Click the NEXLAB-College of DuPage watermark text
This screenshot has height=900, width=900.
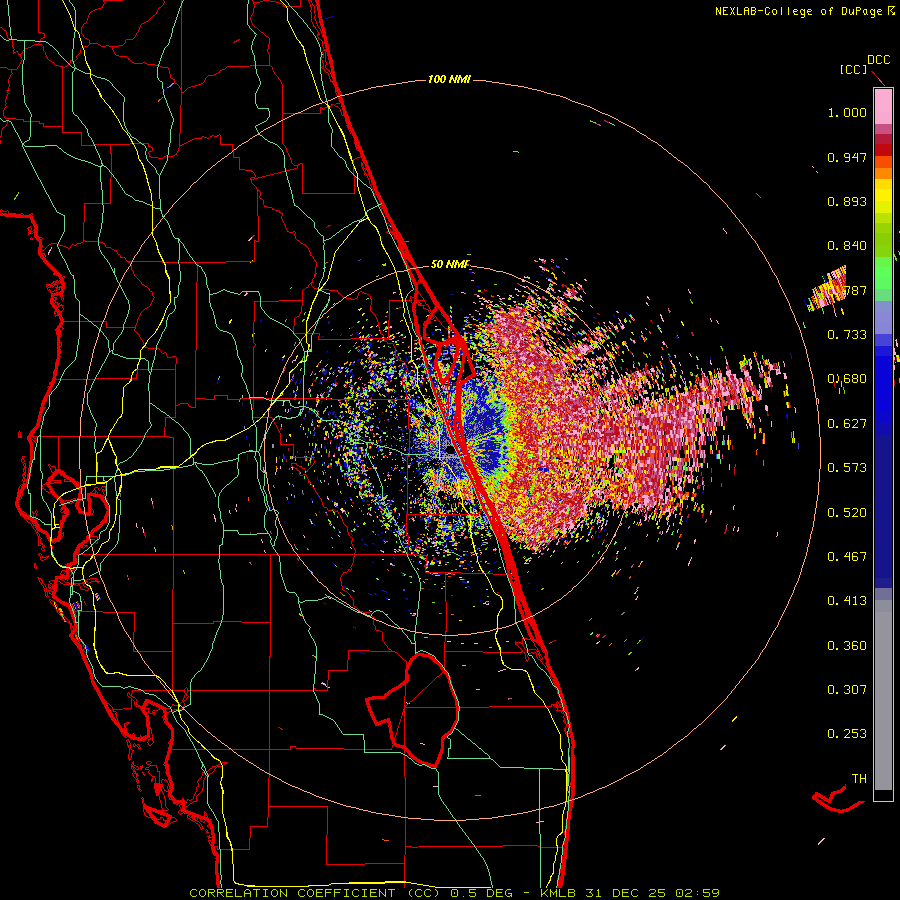click(x=804, y=11)
